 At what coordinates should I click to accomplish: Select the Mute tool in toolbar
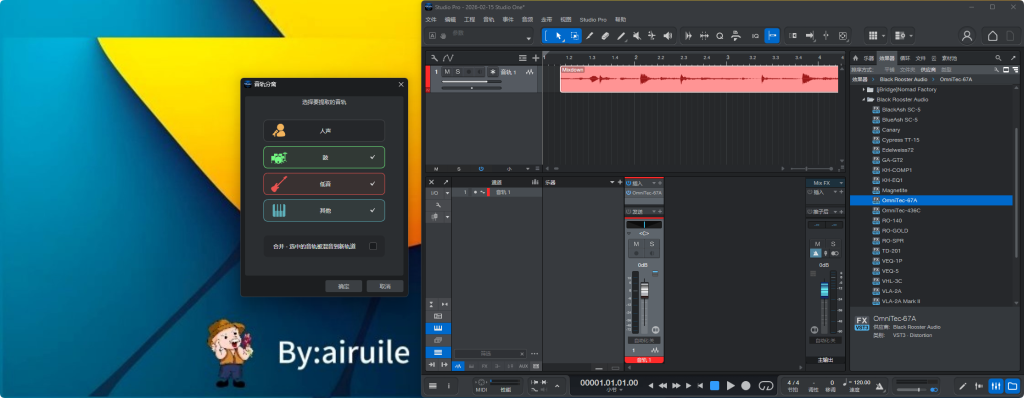[636, 36]
